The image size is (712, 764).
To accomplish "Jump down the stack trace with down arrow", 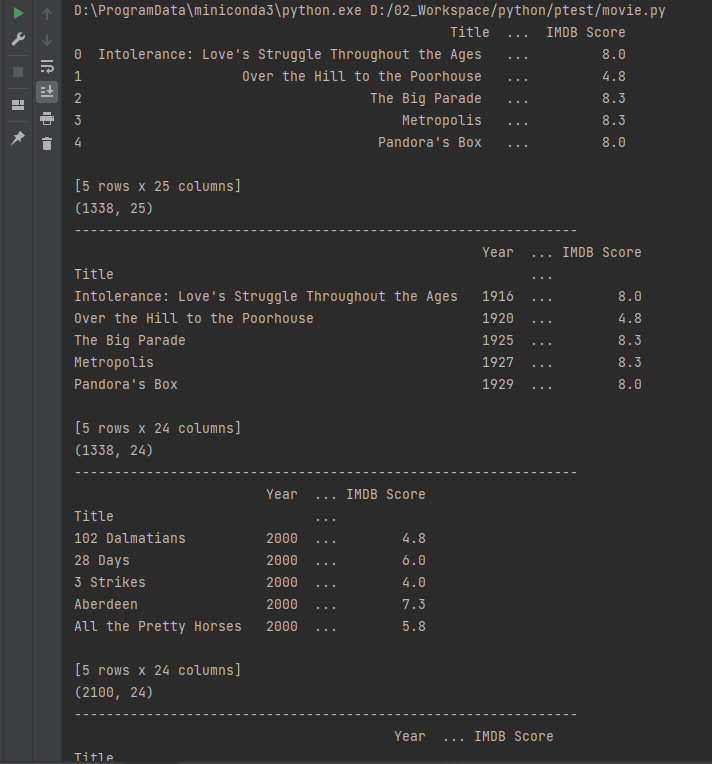I will click(x=47, y=40).
